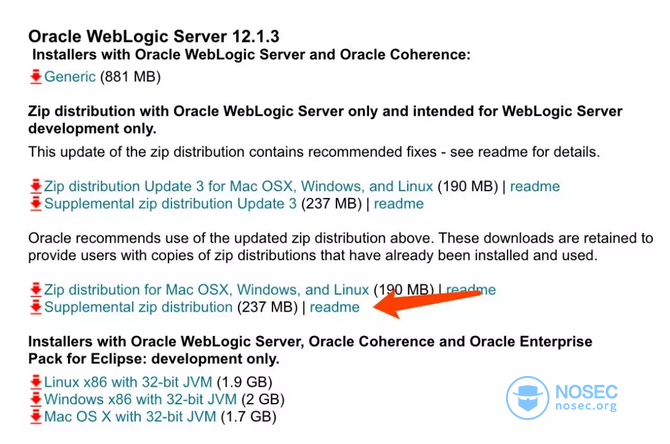Image resolution: width=670 pixels, height=444 pixels.
Task: Click download icon for Zip distribution Update 3
Action: [36, 187]
